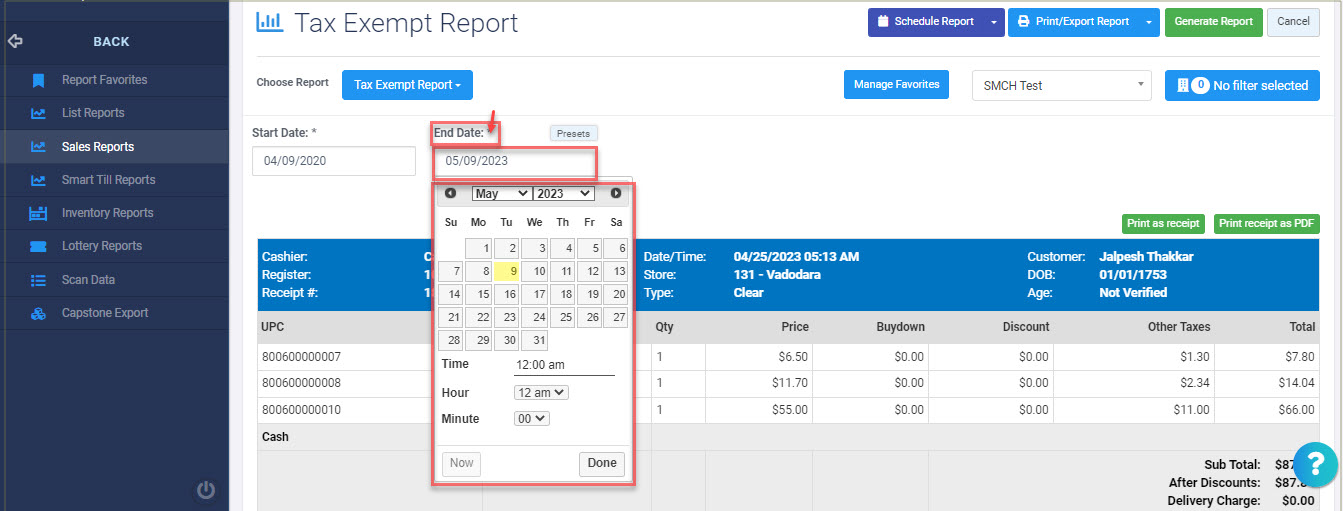Viewport: 1343px width, 511px height.
Task: Go to previous month in calendar
Action: point(451,193)
